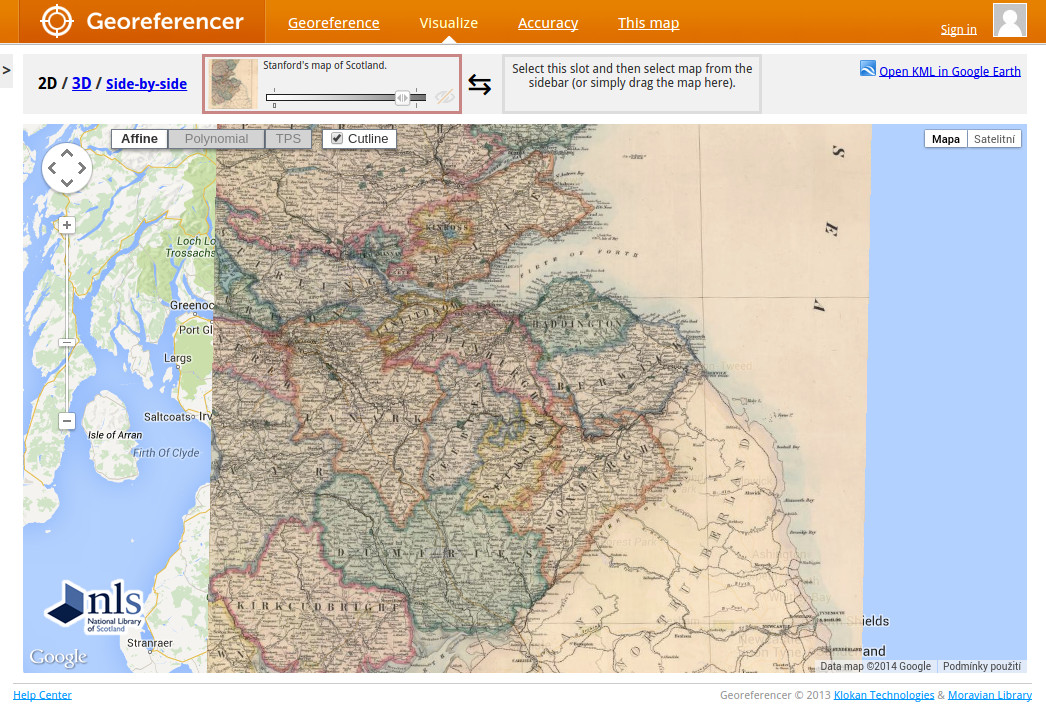Select the TPS transformation

288,139
